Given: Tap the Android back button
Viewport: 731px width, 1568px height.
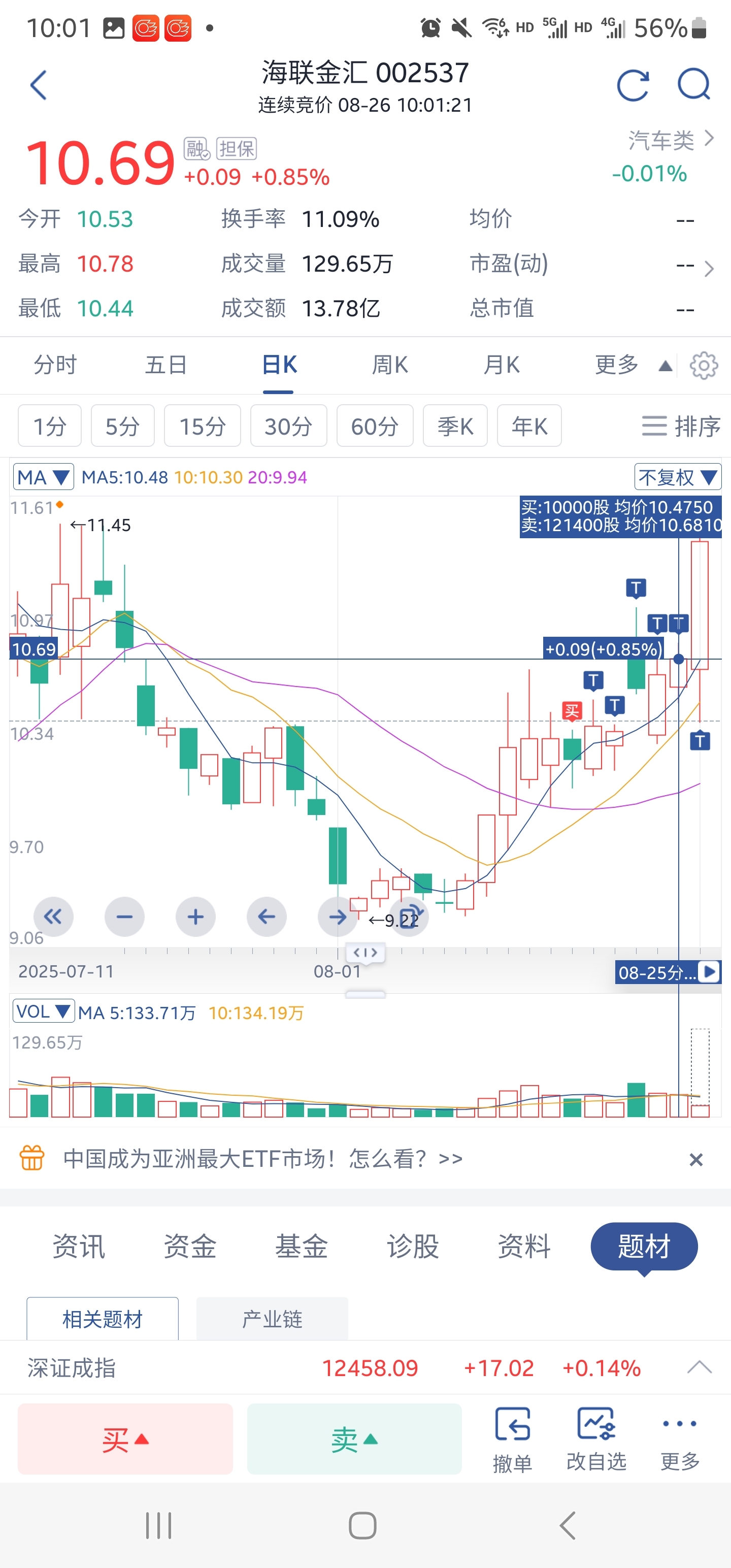Looking at the screenshot, I should 567,1525.
